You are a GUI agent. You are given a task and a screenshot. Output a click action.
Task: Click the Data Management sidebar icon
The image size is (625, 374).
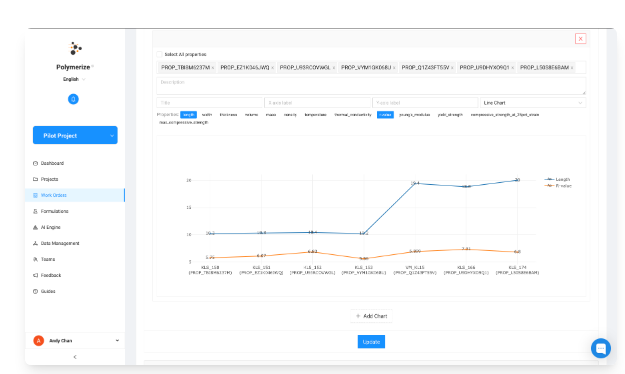35,243
